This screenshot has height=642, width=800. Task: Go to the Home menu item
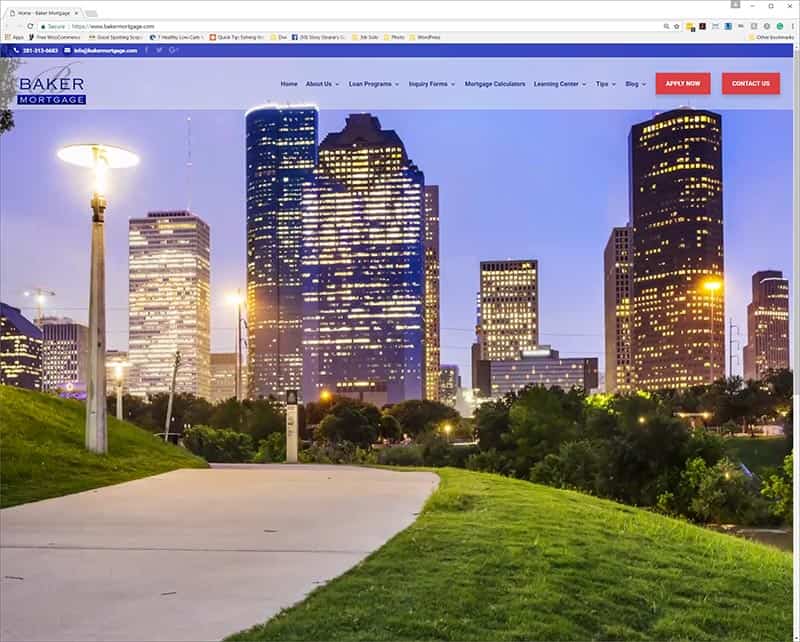point(289,84)
